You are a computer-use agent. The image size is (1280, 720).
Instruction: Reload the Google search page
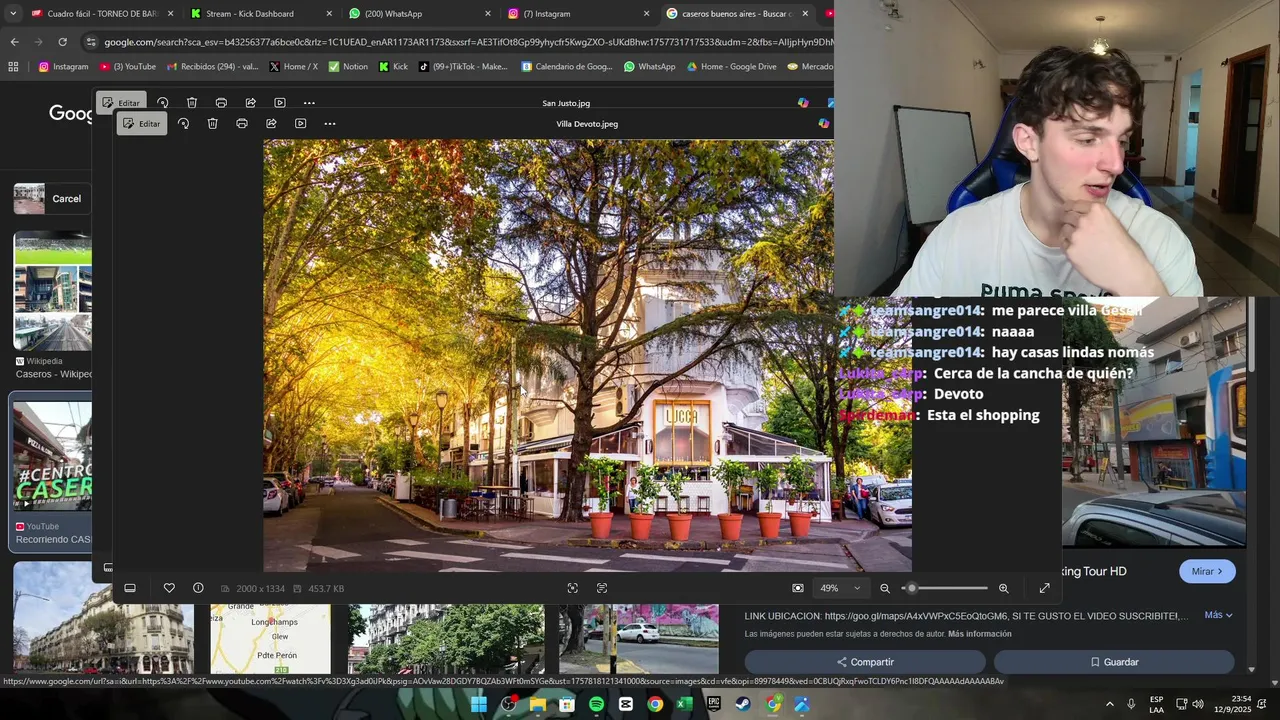[x=62, y=42]
